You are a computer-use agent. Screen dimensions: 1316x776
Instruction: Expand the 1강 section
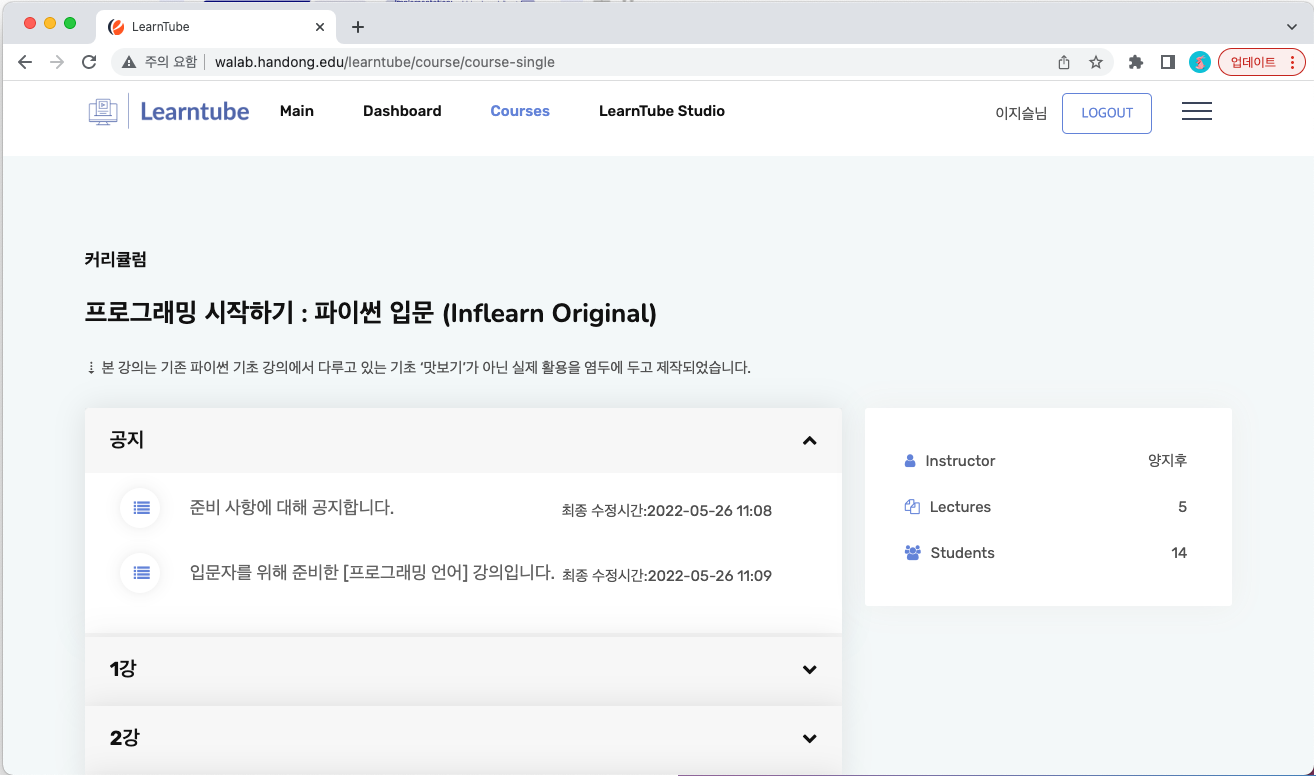coord(809,670)
